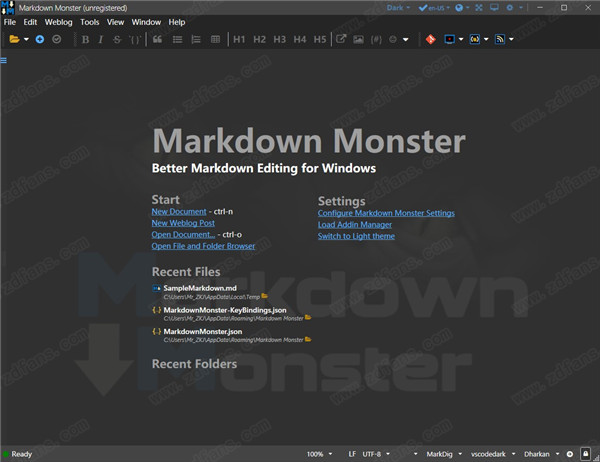Viewport: 600px width, 462px height.
Task: Apply H2 heading
Action: coord(259,39)
